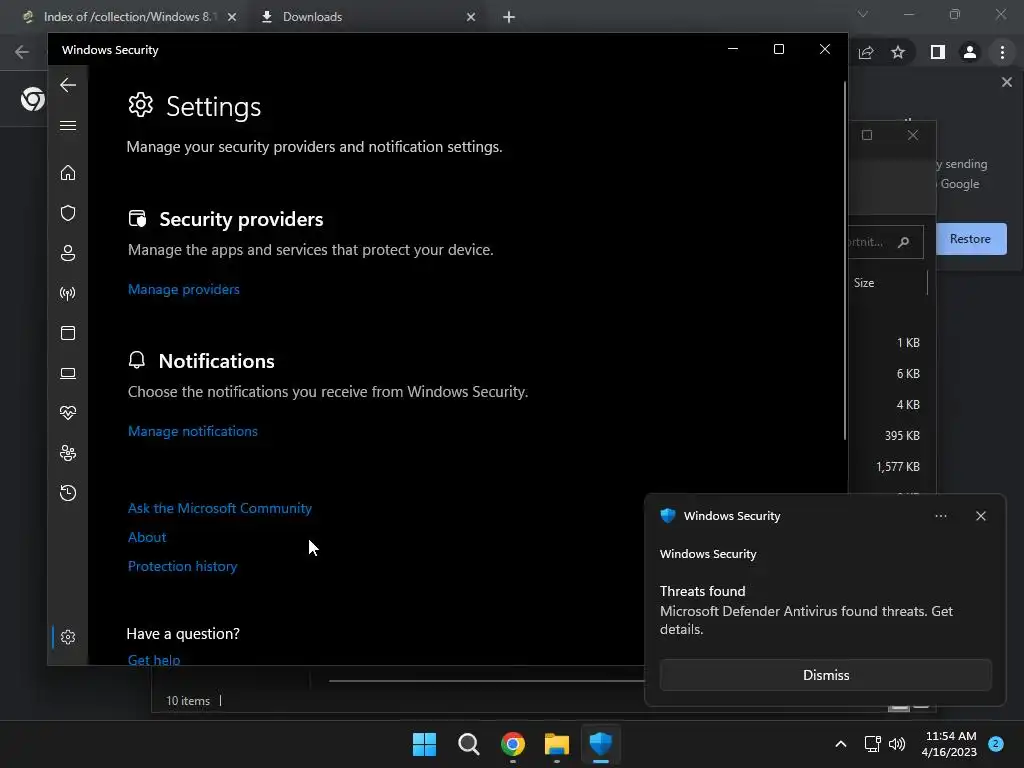The width and height of the screenshot is (1024, 768).
Task: Open Protection history clock icon in sidebar
Action: [x=68, y=492]
